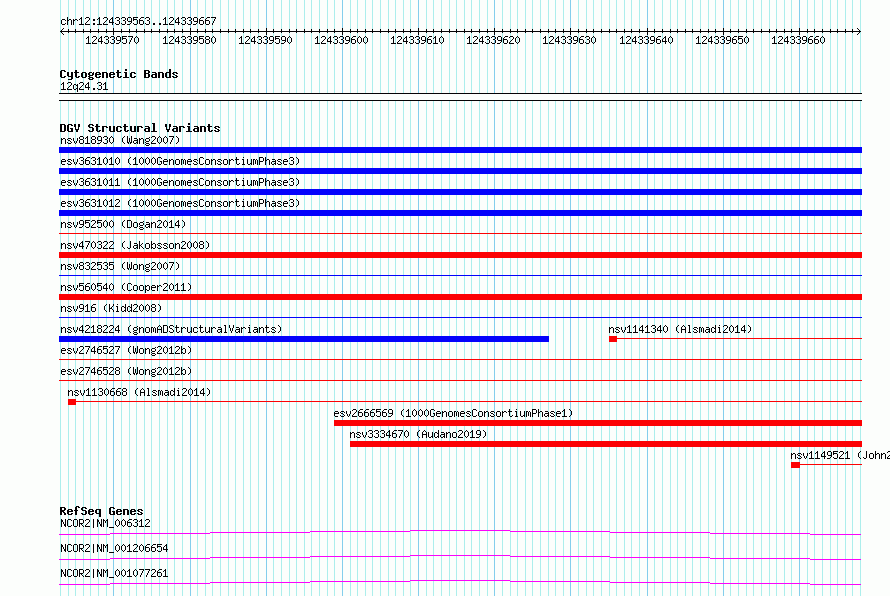Viewport: 890px width, 596px height.
Task: Click the magenta gene line of NM_006312
Action: 460,532
